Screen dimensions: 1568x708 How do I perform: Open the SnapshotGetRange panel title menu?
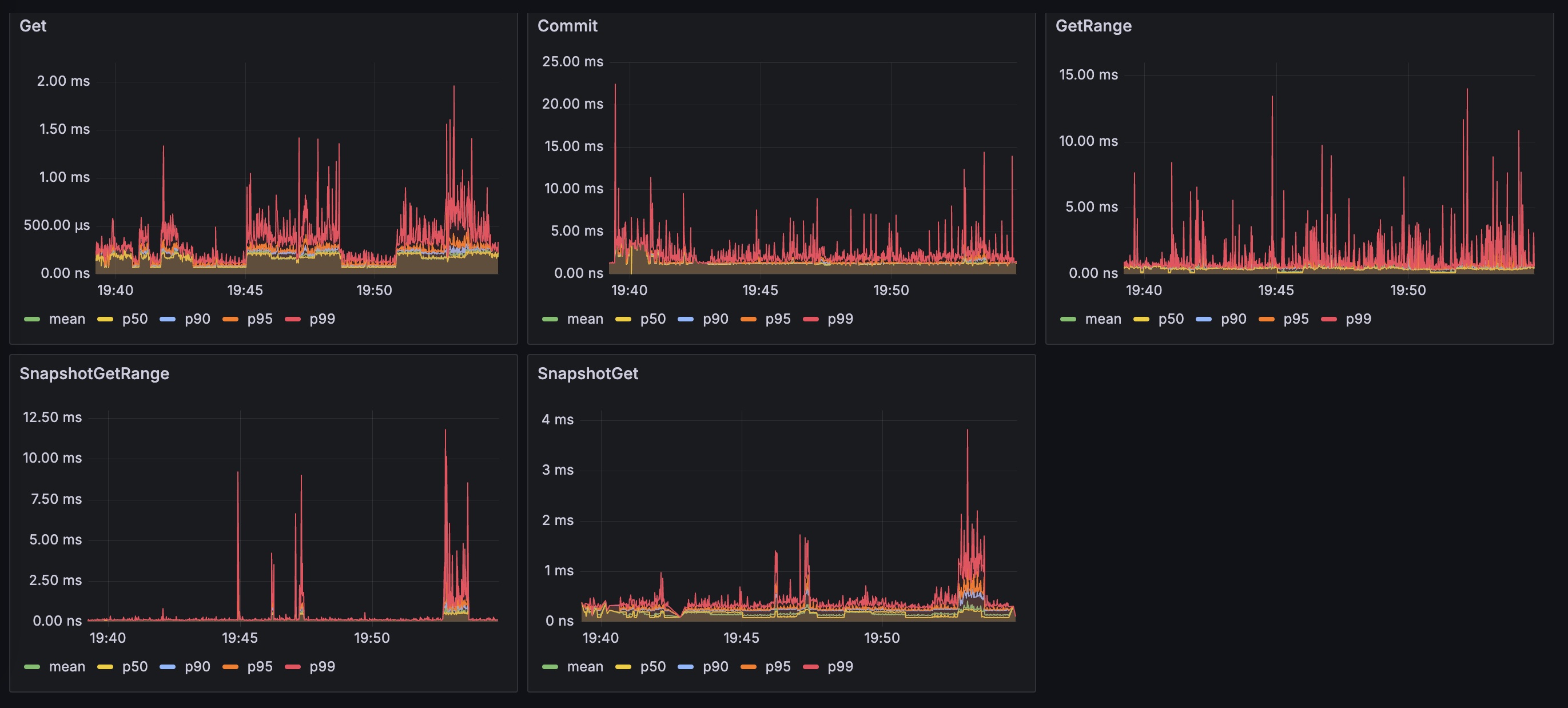point(94,373)
